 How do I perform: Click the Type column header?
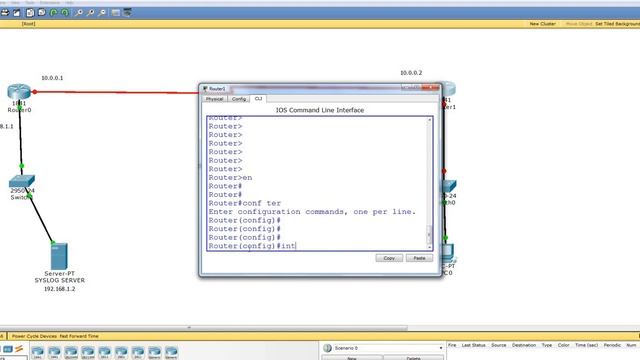coord(547,345)
